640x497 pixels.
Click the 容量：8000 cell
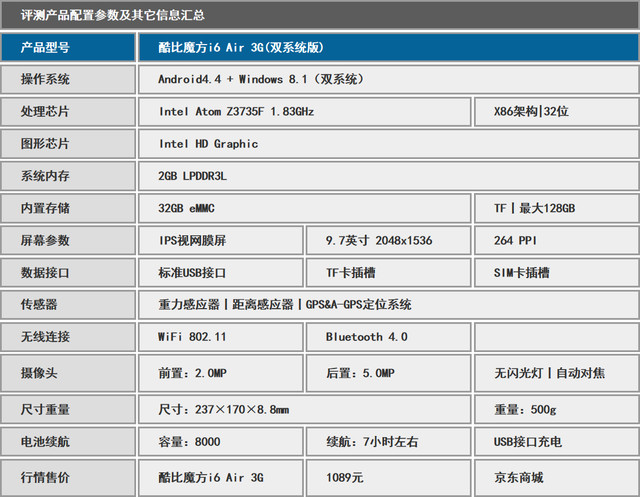coord(221,442)
